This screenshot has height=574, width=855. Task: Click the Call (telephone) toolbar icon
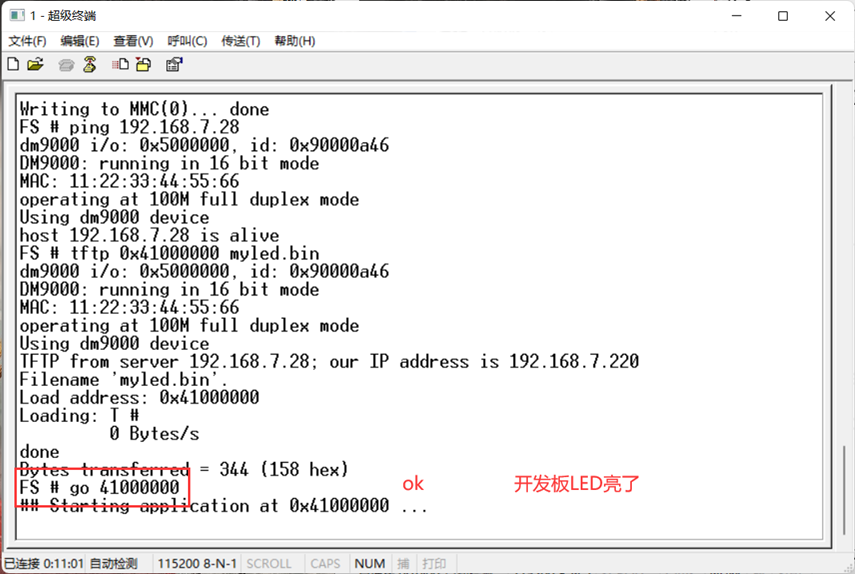(66, 65)
